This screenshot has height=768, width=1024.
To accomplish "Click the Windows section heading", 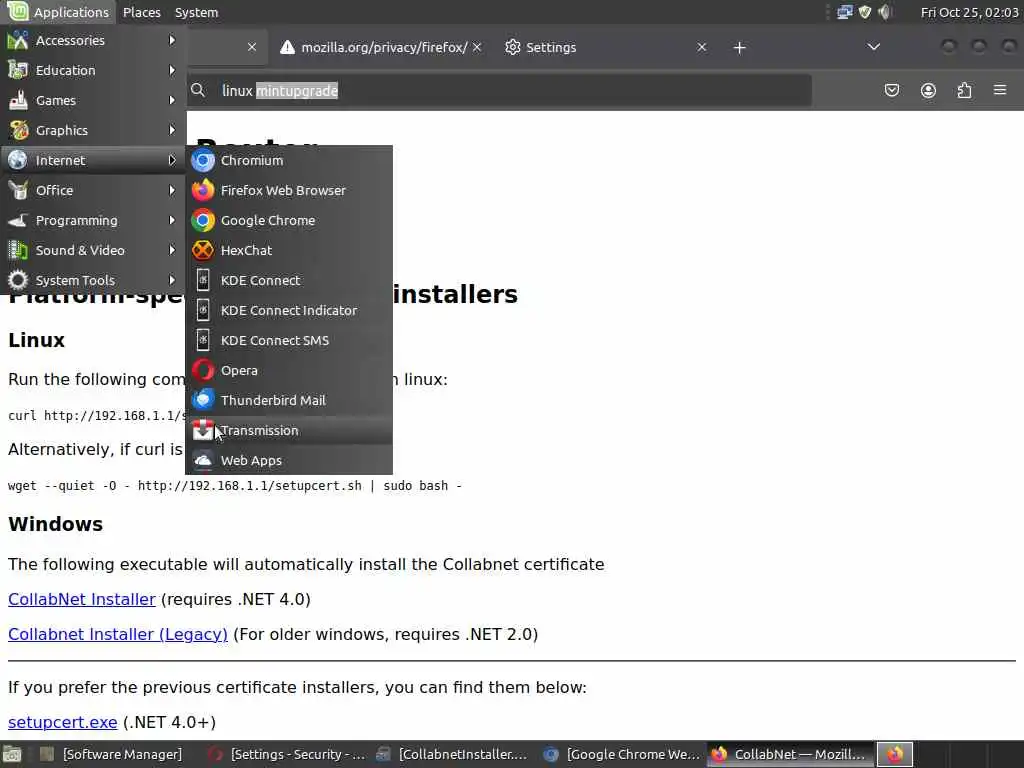I will coord(56,524).
